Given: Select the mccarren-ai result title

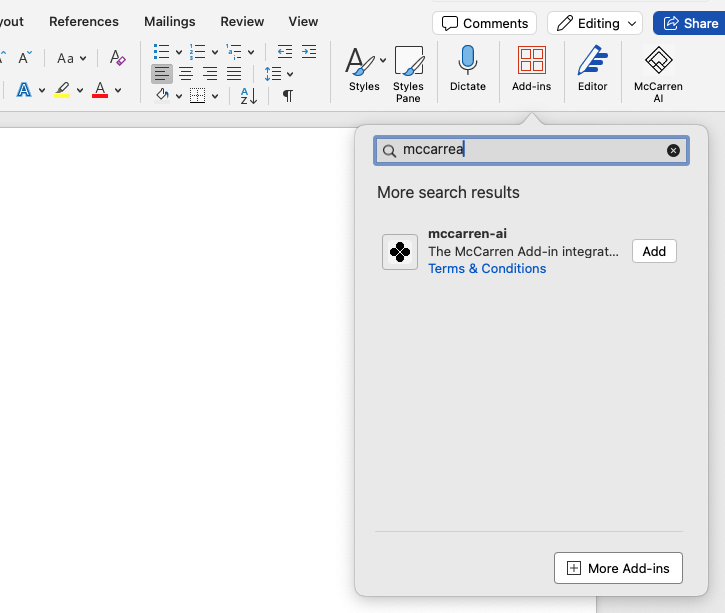Looking at the screenshot, I should [467, 233].
